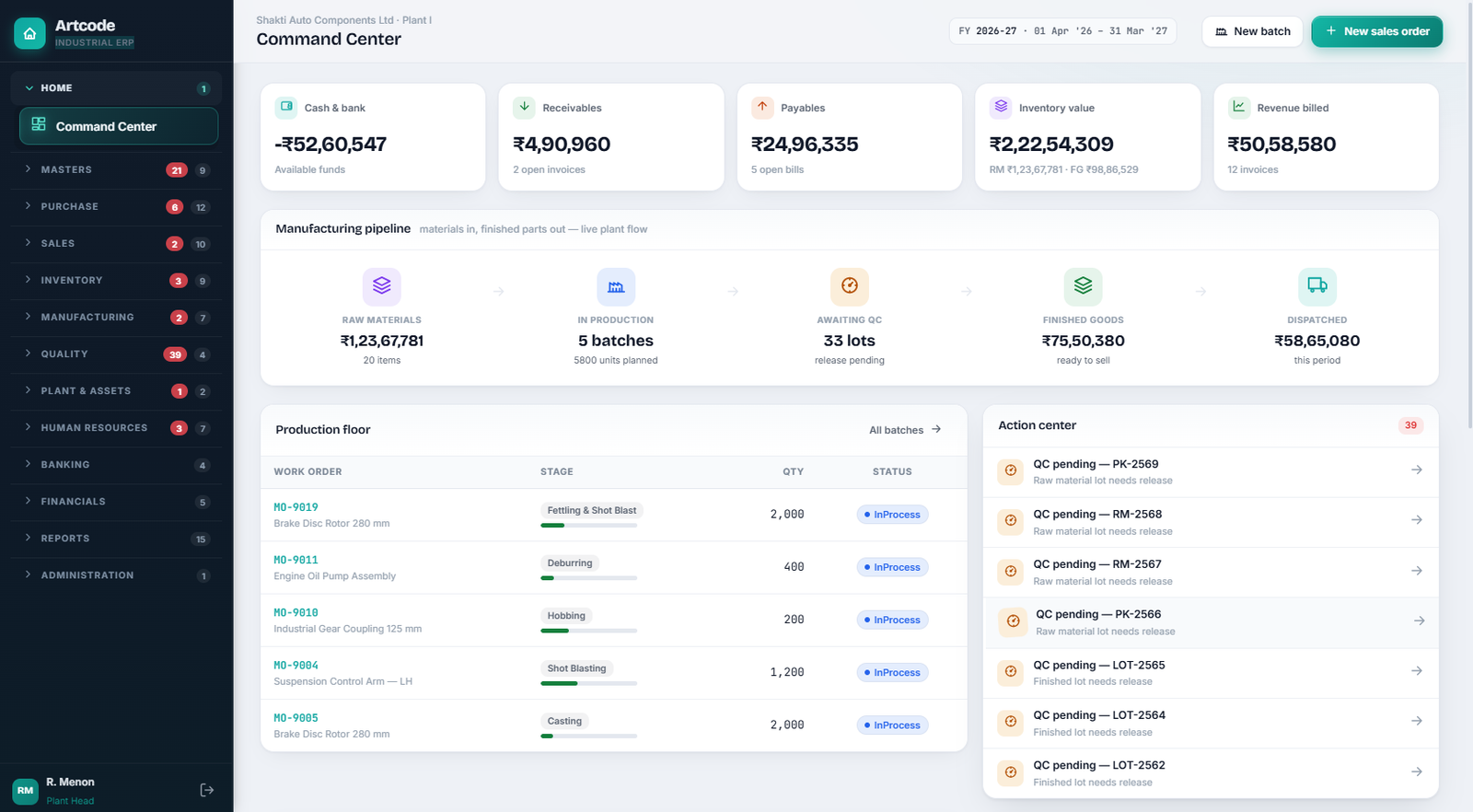Expand the Quality sidebar section
Image resolution: width=1473 pixels, height=812 pixels.
(116, 354)
